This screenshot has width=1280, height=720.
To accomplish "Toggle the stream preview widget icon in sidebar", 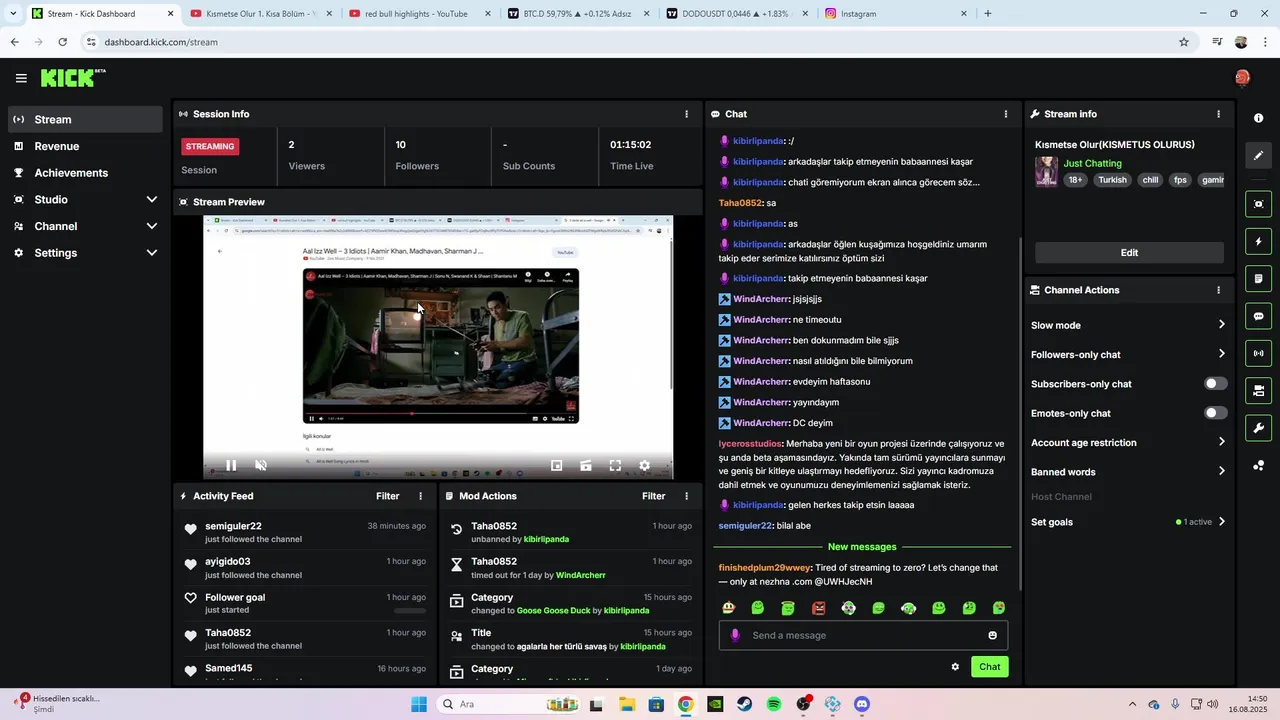I will (1258, 204).
